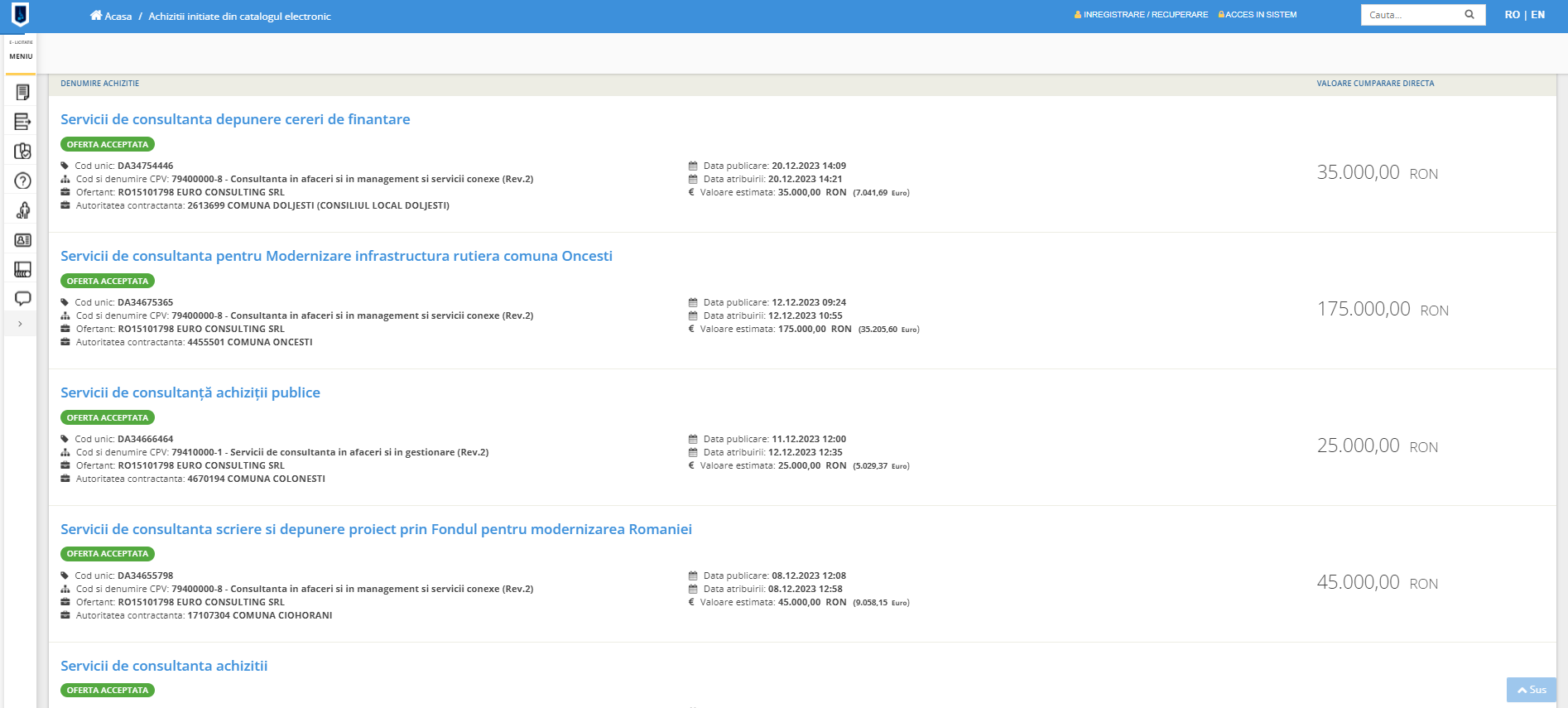
Task: Click the unique code DA34666464
Action: click(146, 439)
